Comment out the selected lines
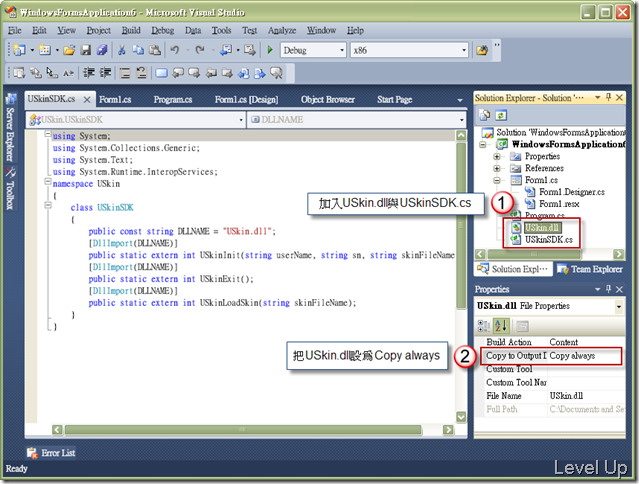 125,73
